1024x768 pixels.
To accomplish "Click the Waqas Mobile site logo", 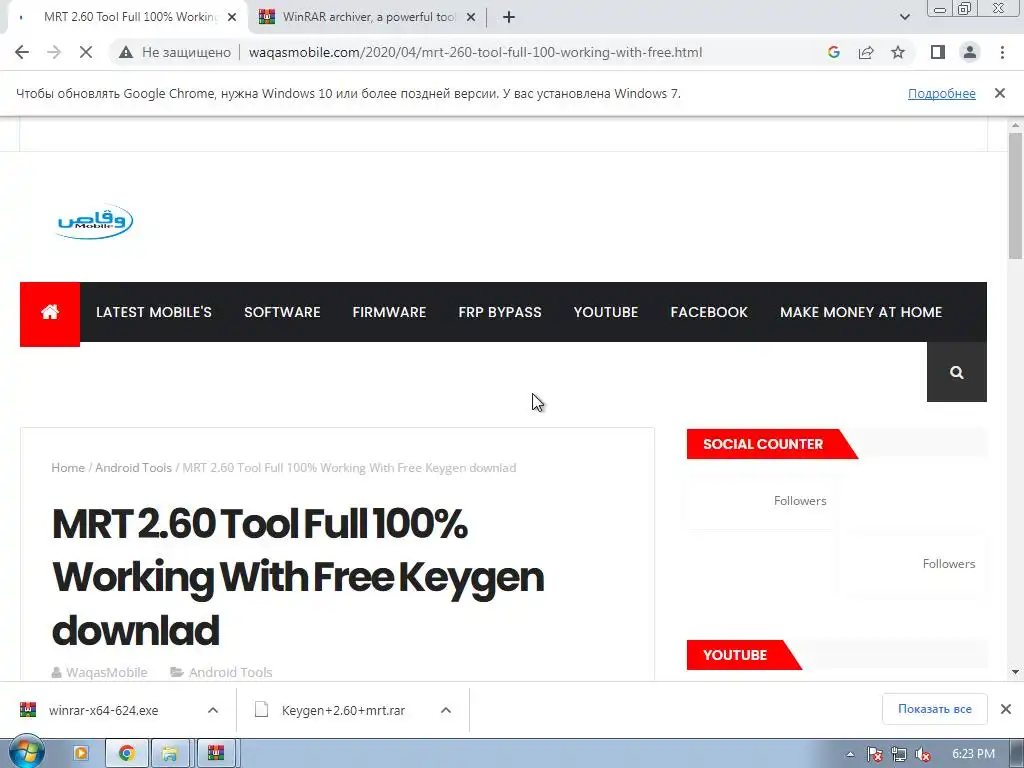I will point(95,221).
